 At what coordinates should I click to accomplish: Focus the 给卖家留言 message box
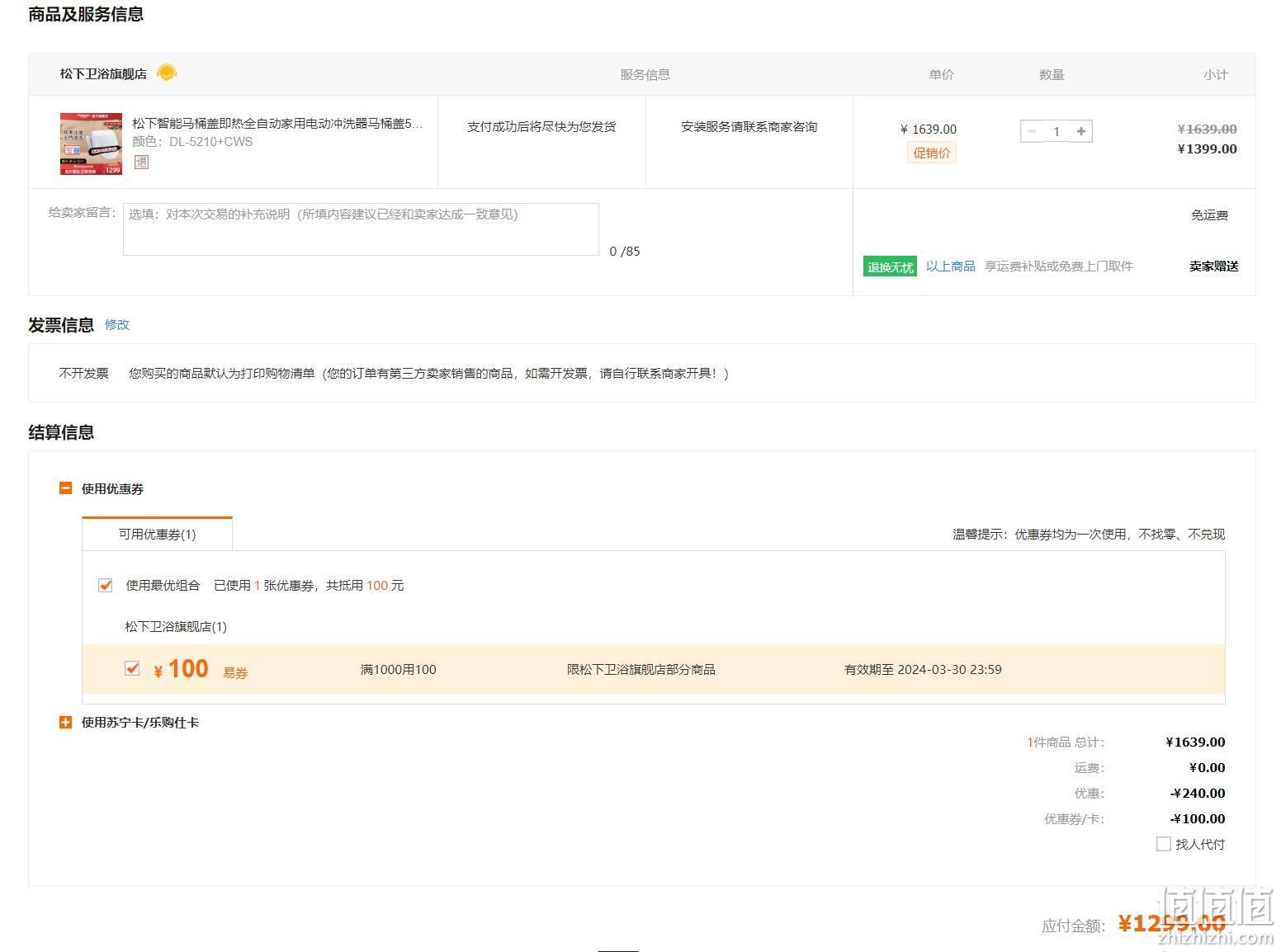pos(361,229)
